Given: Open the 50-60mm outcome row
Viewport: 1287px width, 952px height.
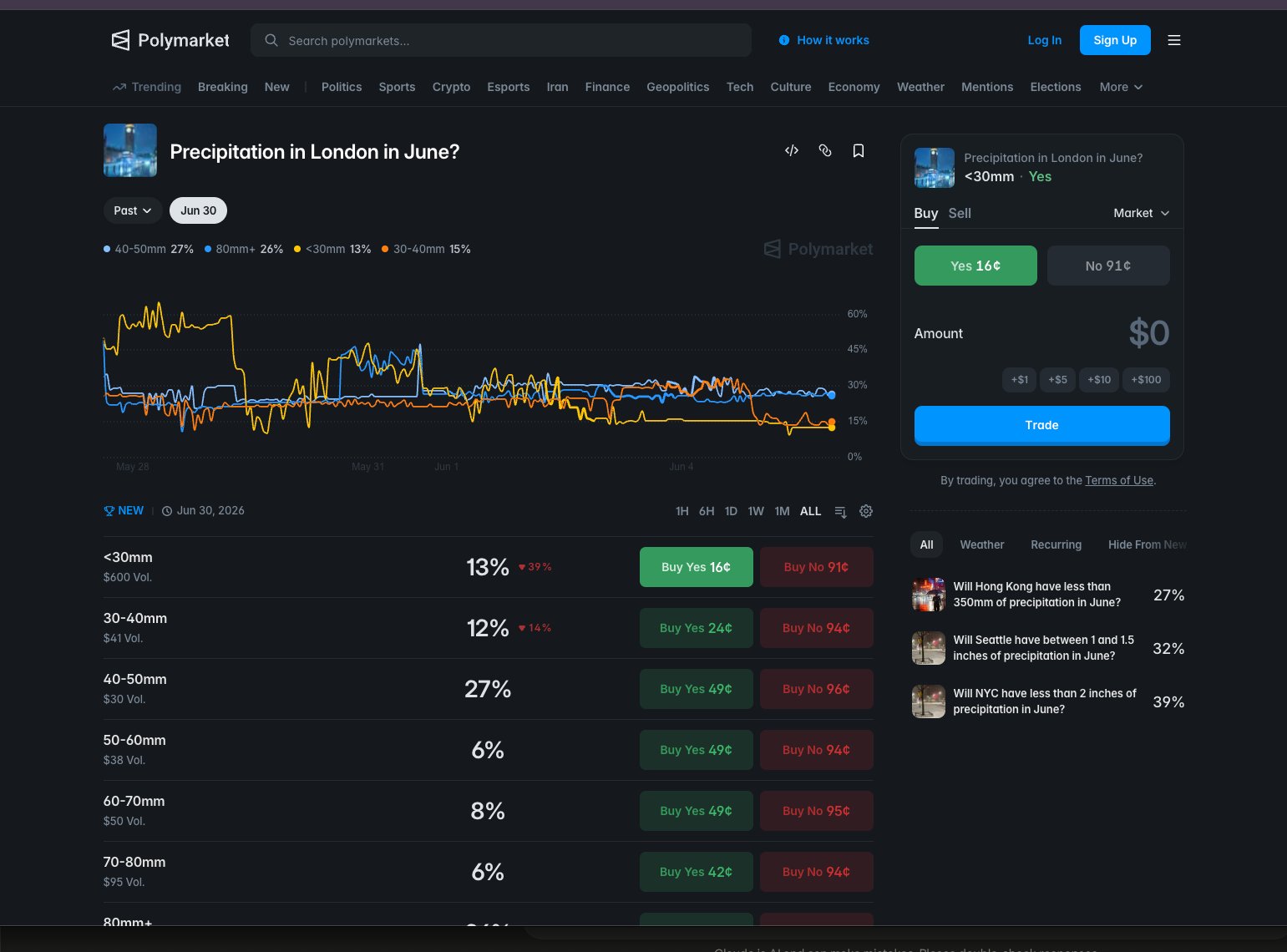Looking at the screenshot, I should pyautogui.click(x=489, y=750).
